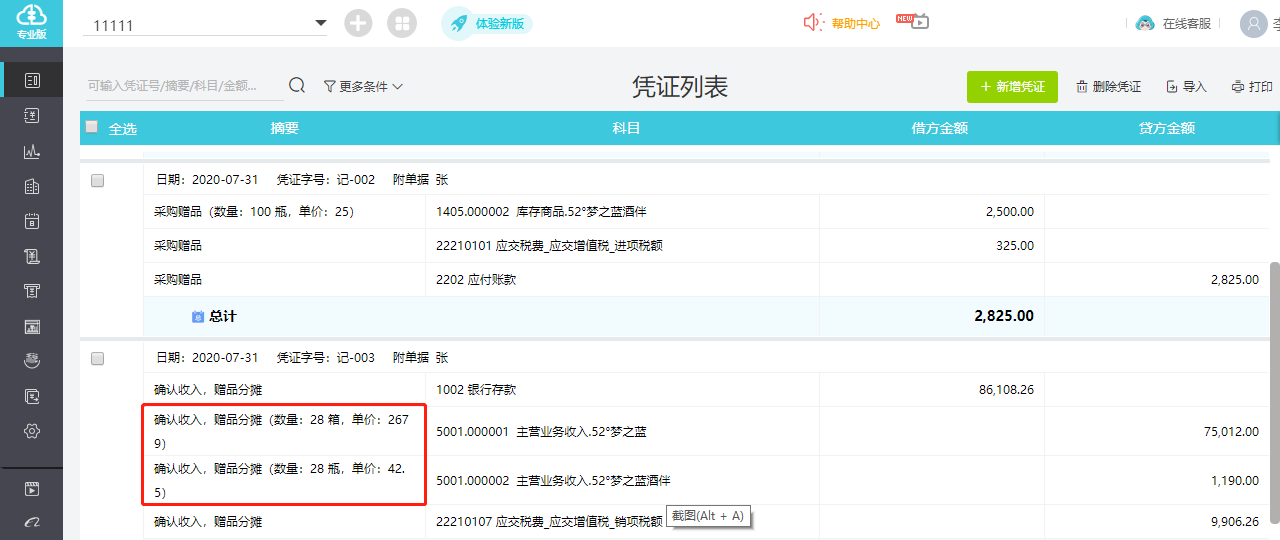Click the 摘要 column header

click(285, 128)
